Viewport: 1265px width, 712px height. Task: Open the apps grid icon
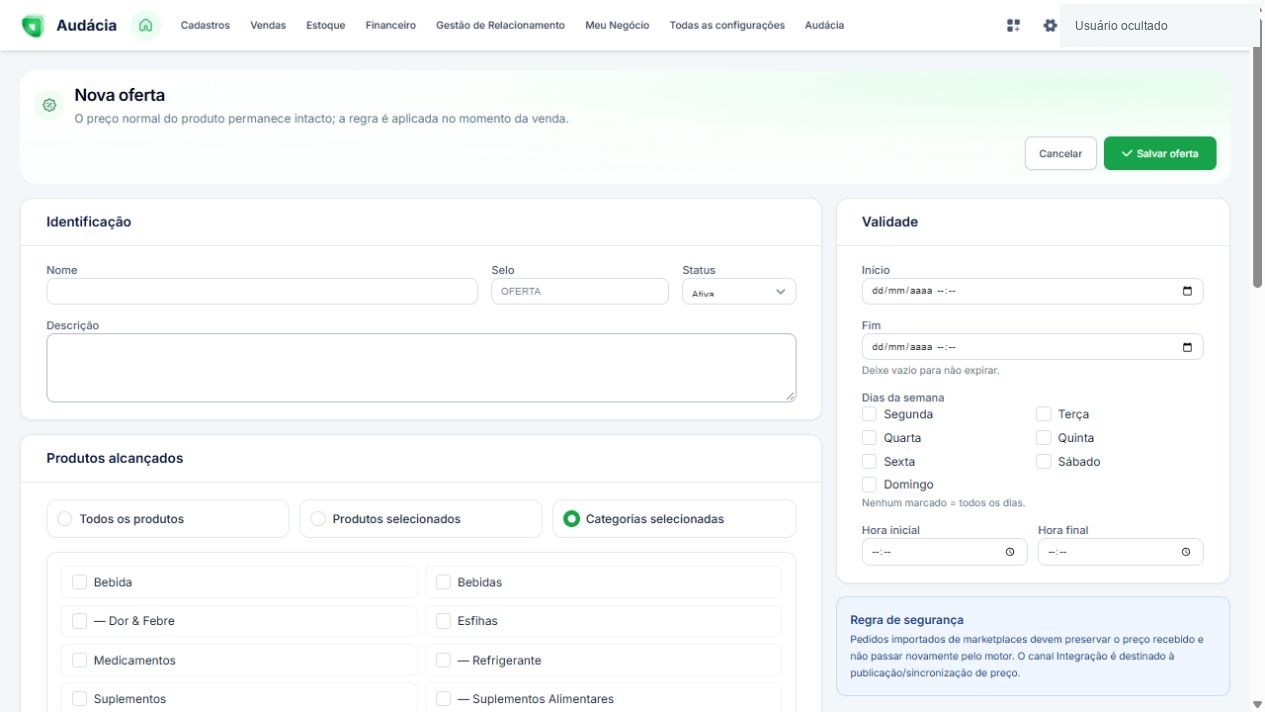[x=1013, y=26]
